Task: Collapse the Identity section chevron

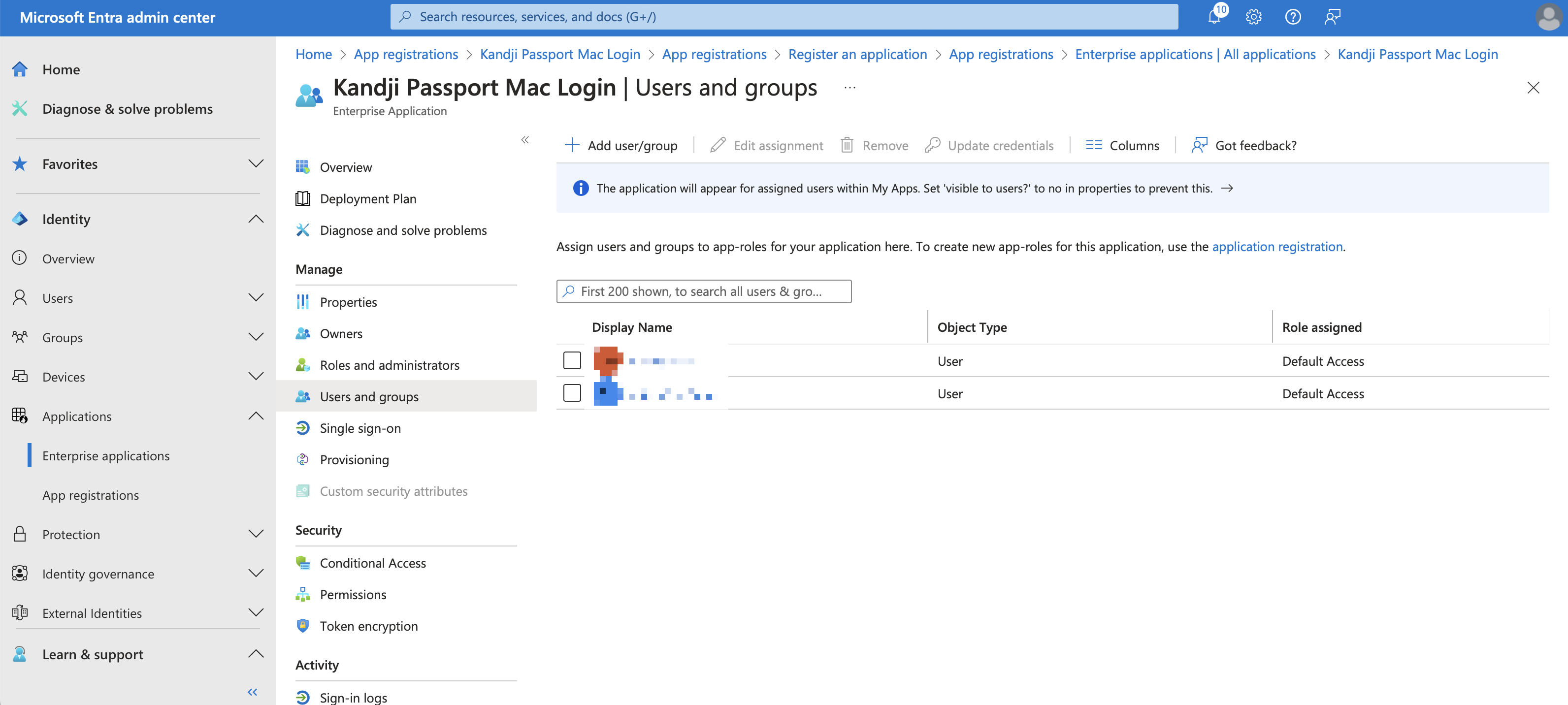Action: tap(256, 219)
